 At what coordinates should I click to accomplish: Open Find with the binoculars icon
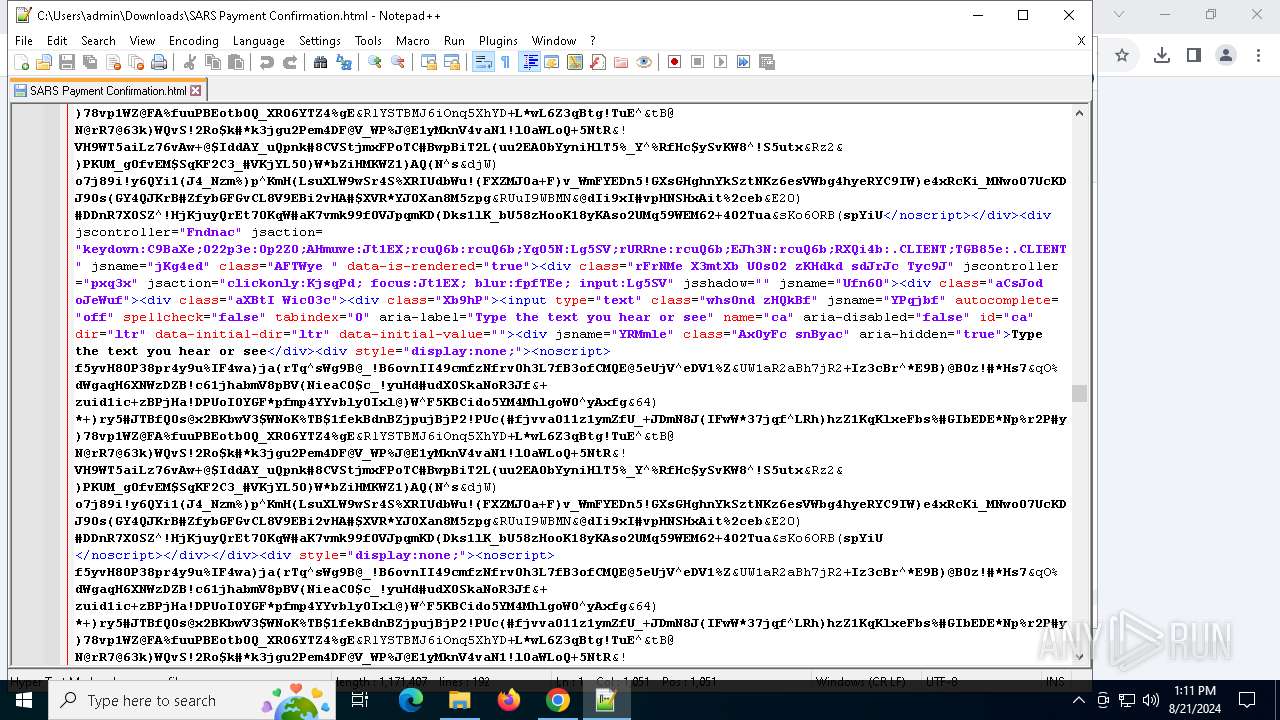point(321,62)
